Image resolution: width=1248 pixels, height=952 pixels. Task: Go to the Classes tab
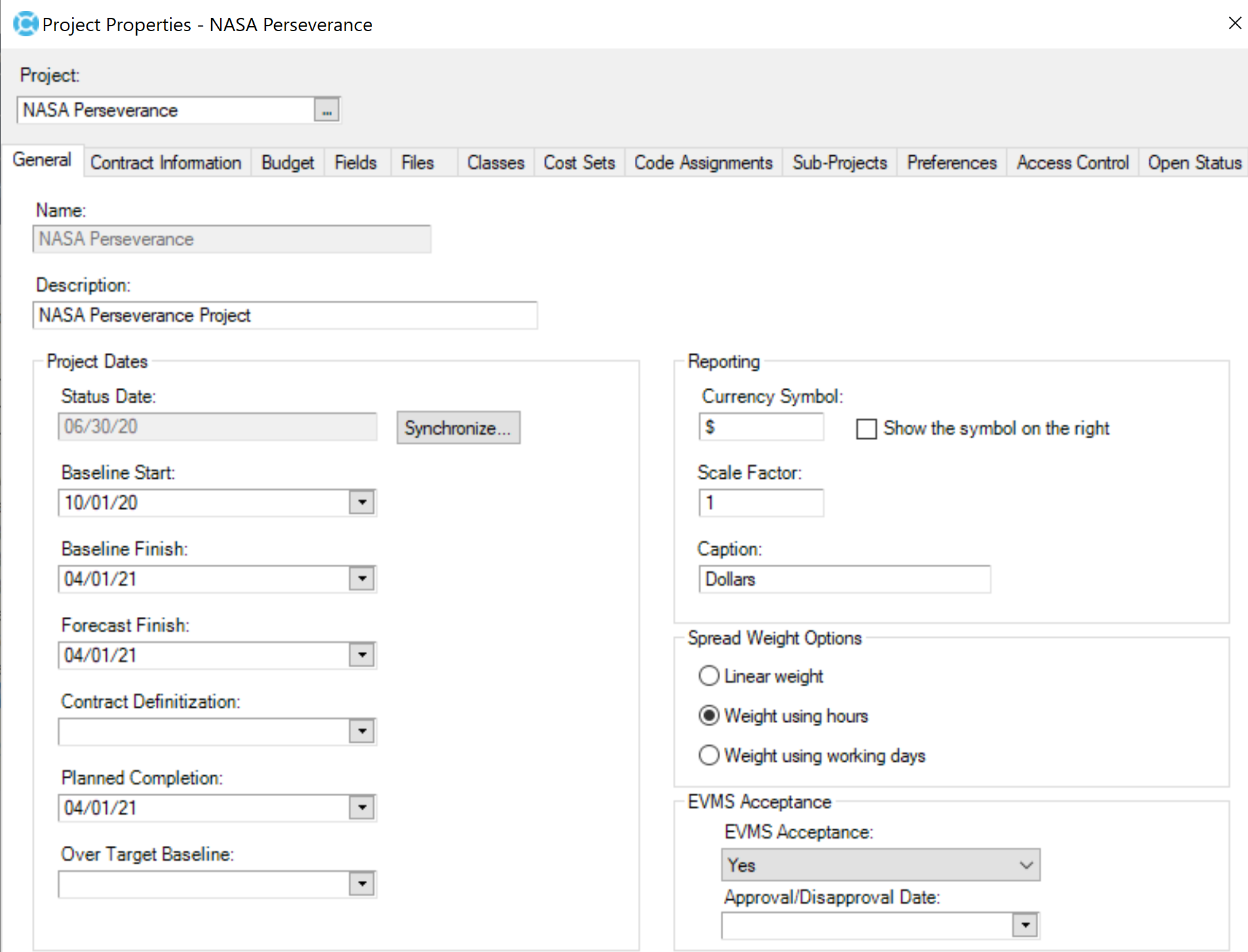tap(496, 163)
